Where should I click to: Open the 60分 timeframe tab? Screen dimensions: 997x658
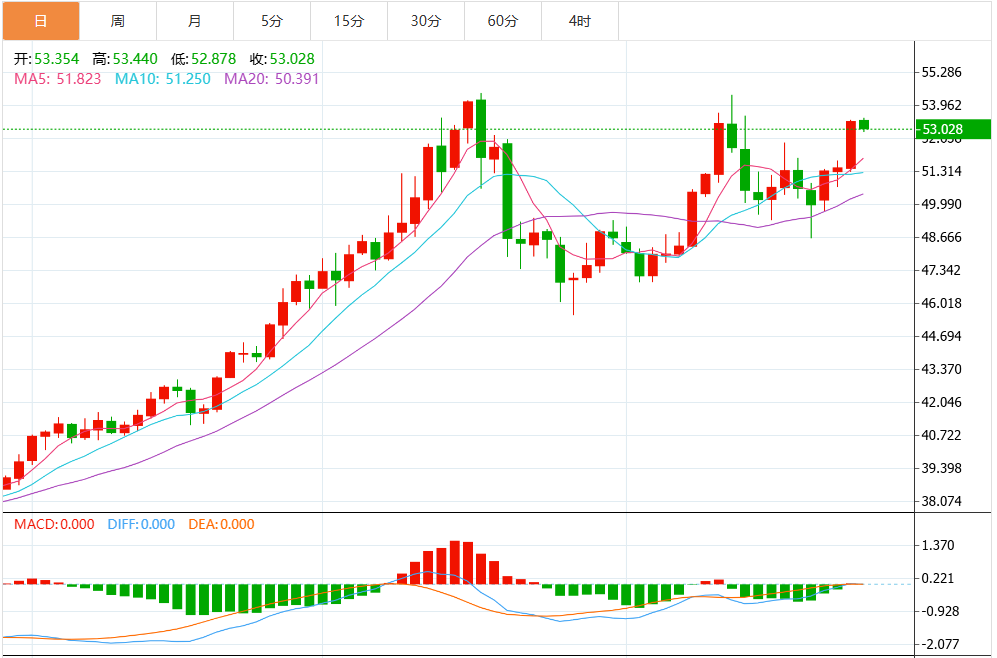(503, 21)
